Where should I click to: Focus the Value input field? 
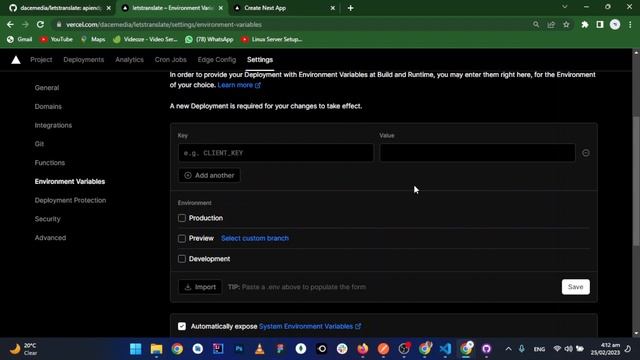click(x=478, y=153)
